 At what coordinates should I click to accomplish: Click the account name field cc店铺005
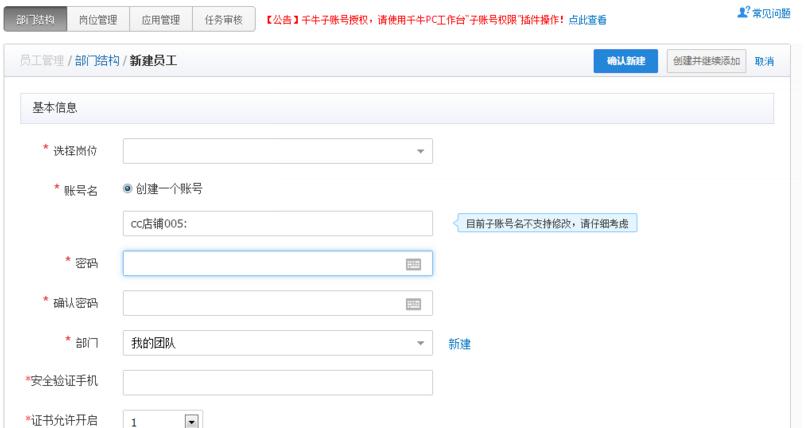click(x=277, y=224)
